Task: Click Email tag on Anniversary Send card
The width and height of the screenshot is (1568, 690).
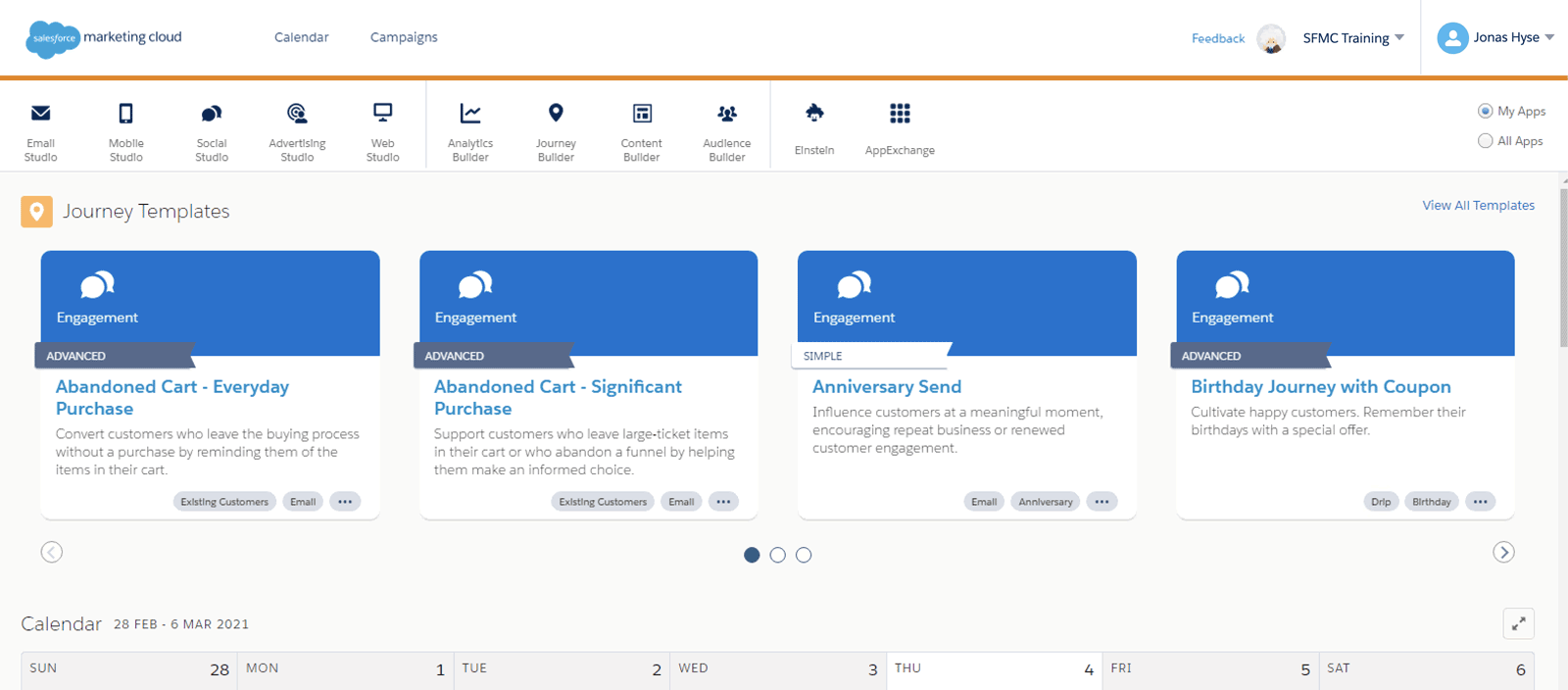Action: coord(984,502)
